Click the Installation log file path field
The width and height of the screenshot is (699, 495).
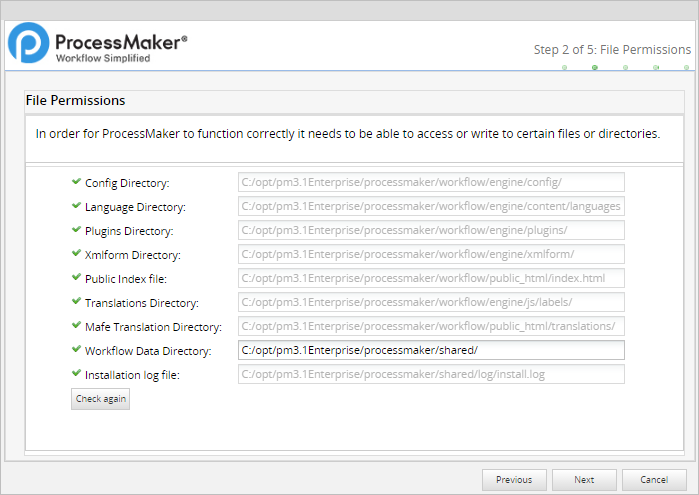(x=431, y=374)
